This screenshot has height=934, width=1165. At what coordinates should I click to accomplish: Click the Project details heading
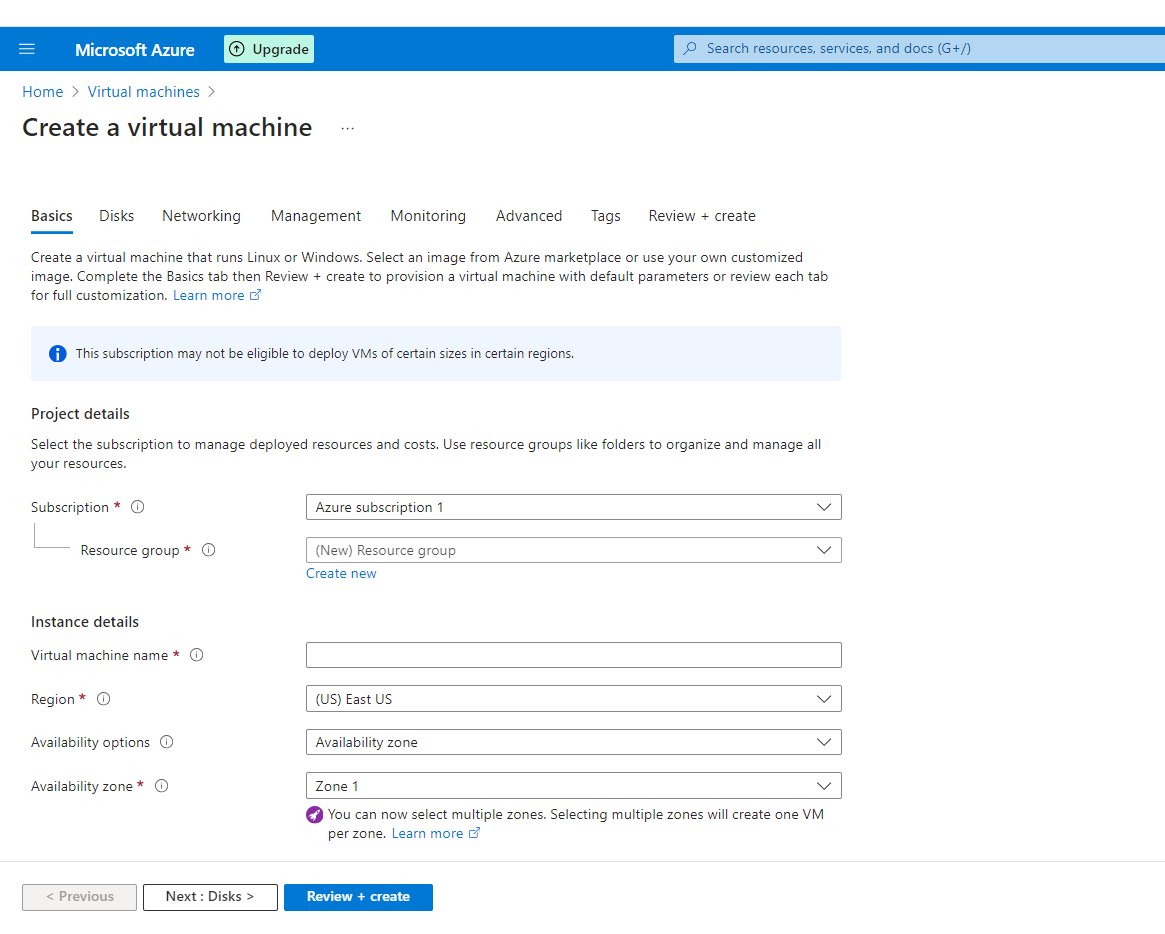tap(80, 414)
